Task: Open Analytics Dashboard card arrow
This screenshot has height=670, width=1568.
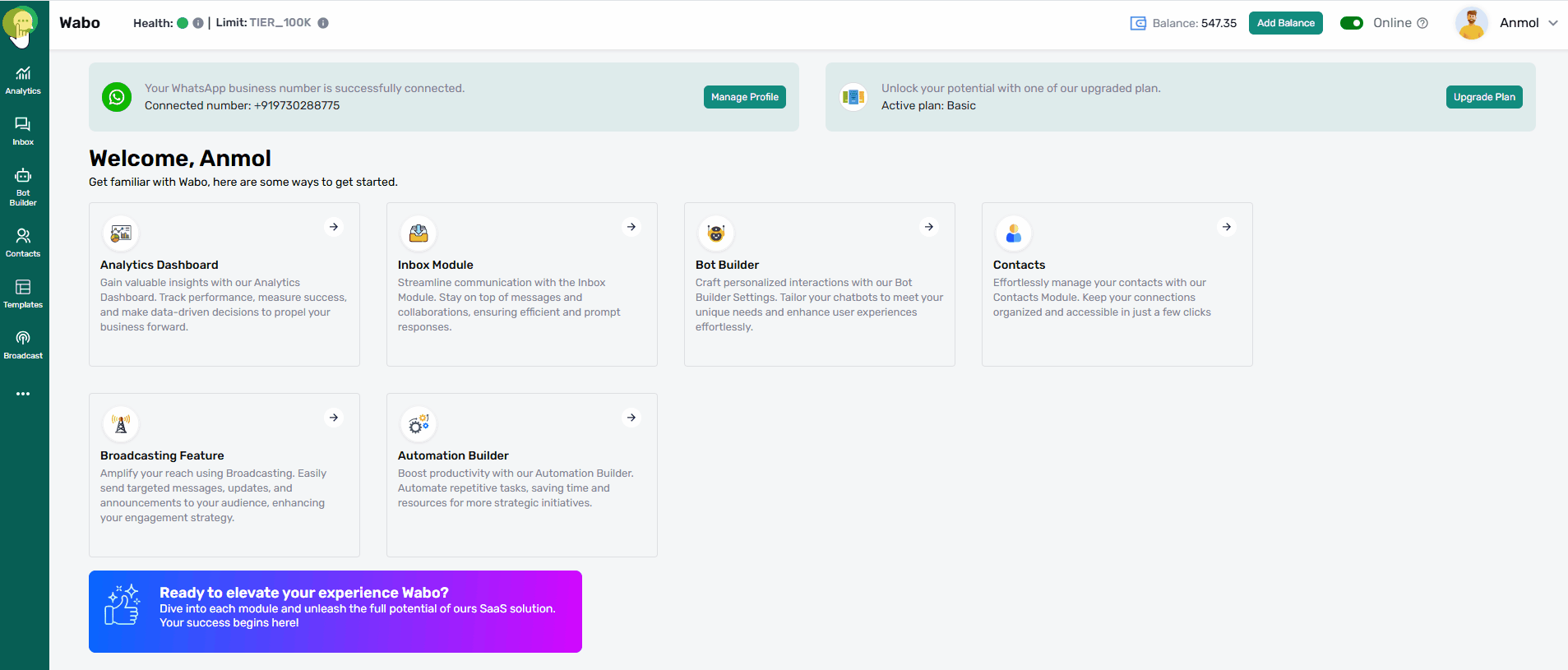Action: 334,227
